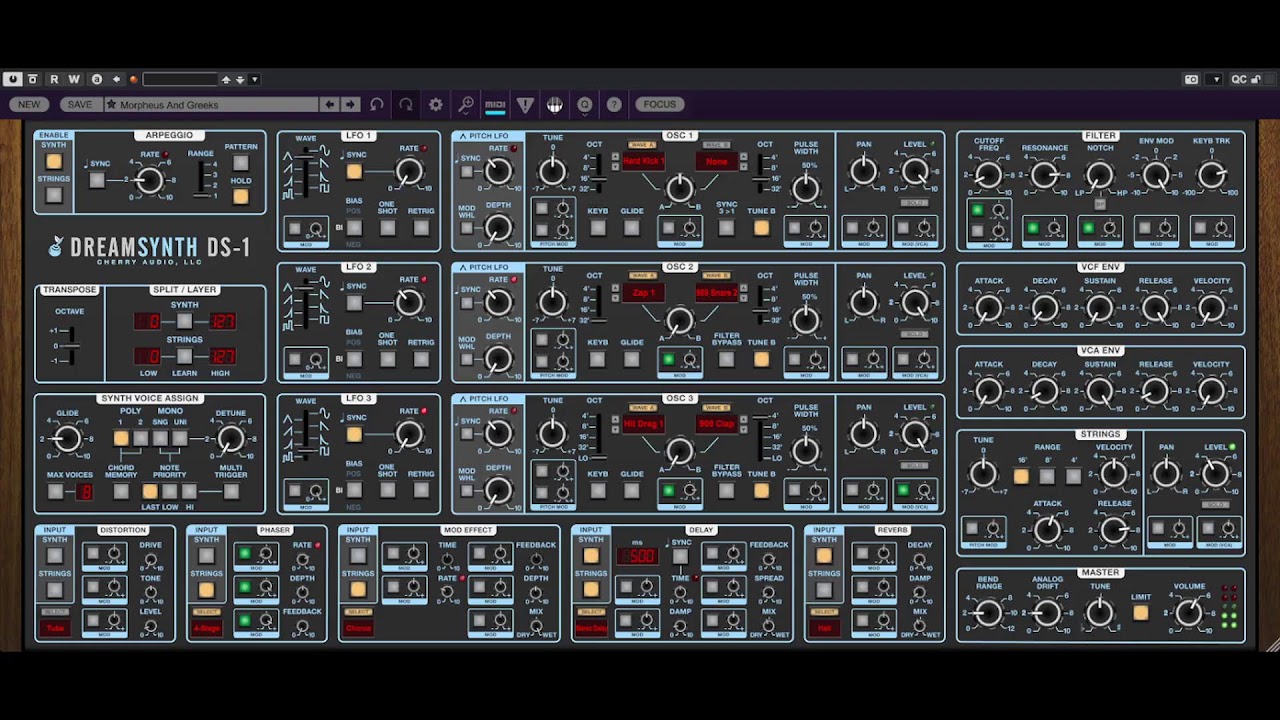Toggle the MULTI TRIGGER button
The image size is (1280, 720).
(231, 491)
